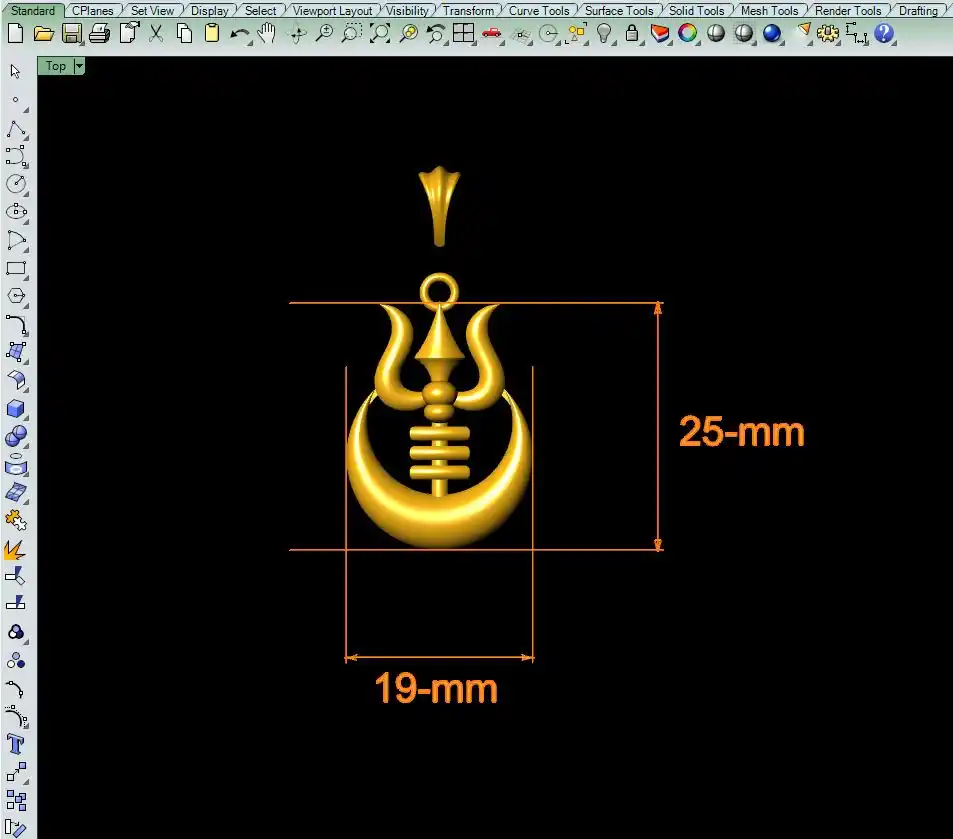Toggle the padlock lock objects icon
This screenshot has height=839, width=953.
632,34
